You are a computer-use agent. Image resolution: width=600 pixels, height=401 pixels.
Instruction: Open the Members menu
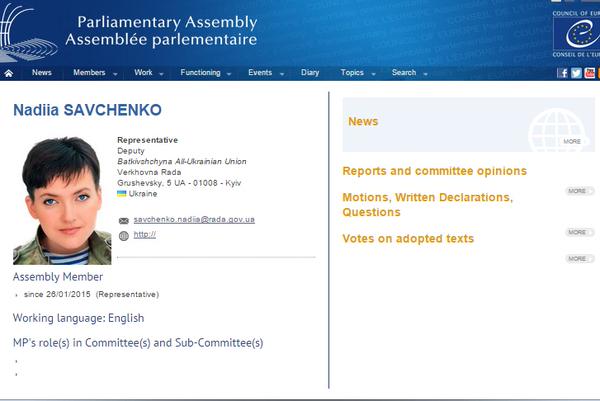pyautogui.click(x=89, y=73)
